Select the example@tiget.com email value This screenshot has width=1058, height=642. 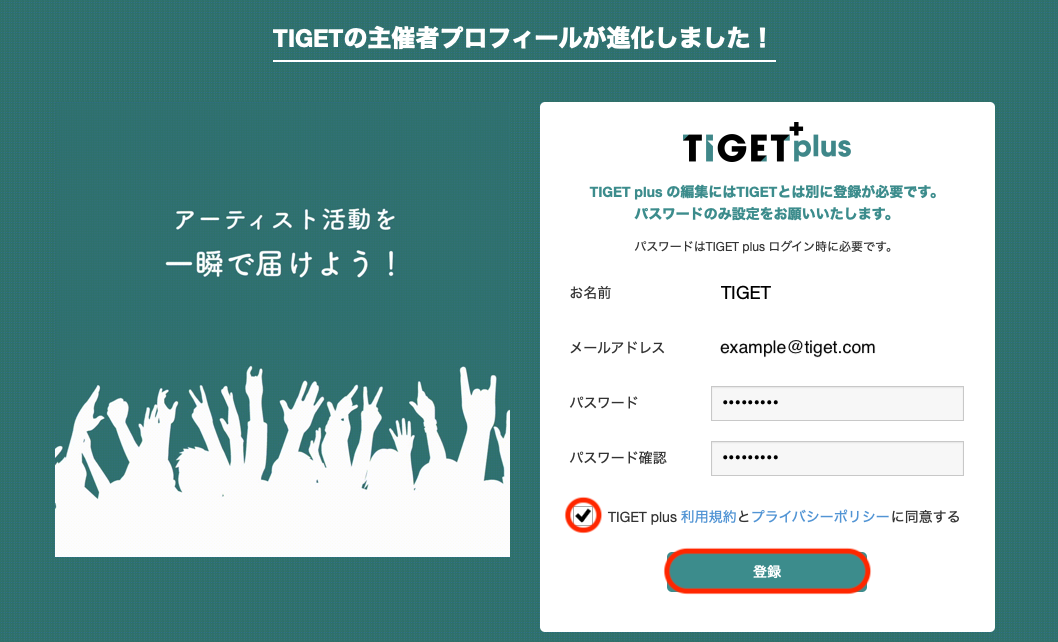coord(798,348)
